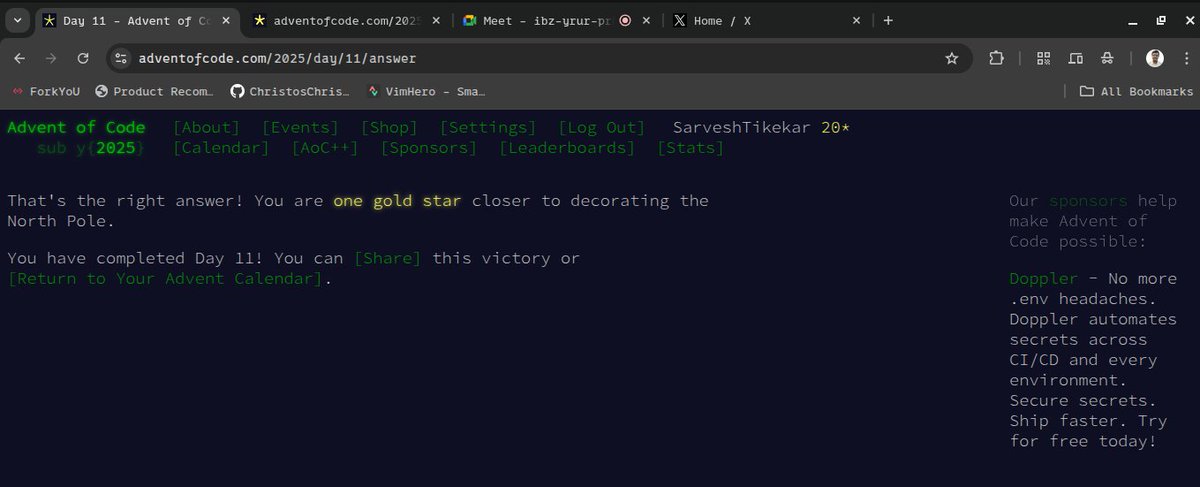Image resolution: width=1200 pixels, height=487 pixels.
Task: Click the 2025 year link
Action: point(116,148)
